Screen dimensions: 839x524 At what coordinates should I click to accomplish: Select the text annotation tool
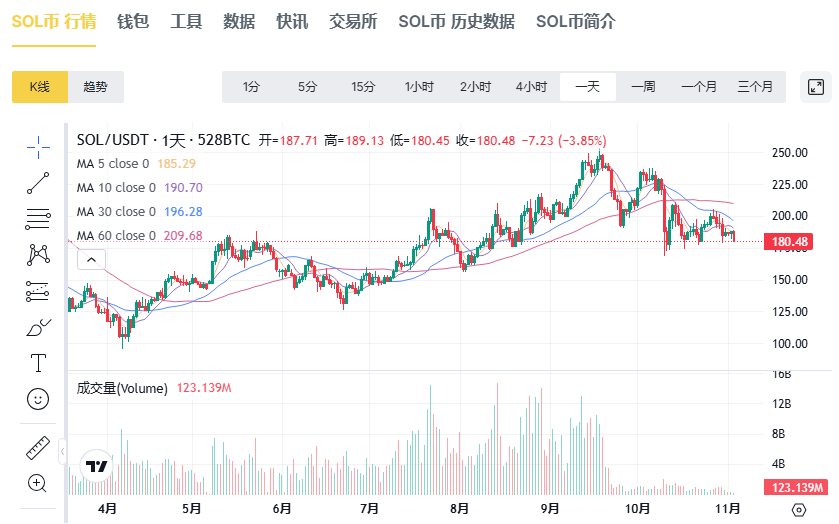tap(38, 362)
